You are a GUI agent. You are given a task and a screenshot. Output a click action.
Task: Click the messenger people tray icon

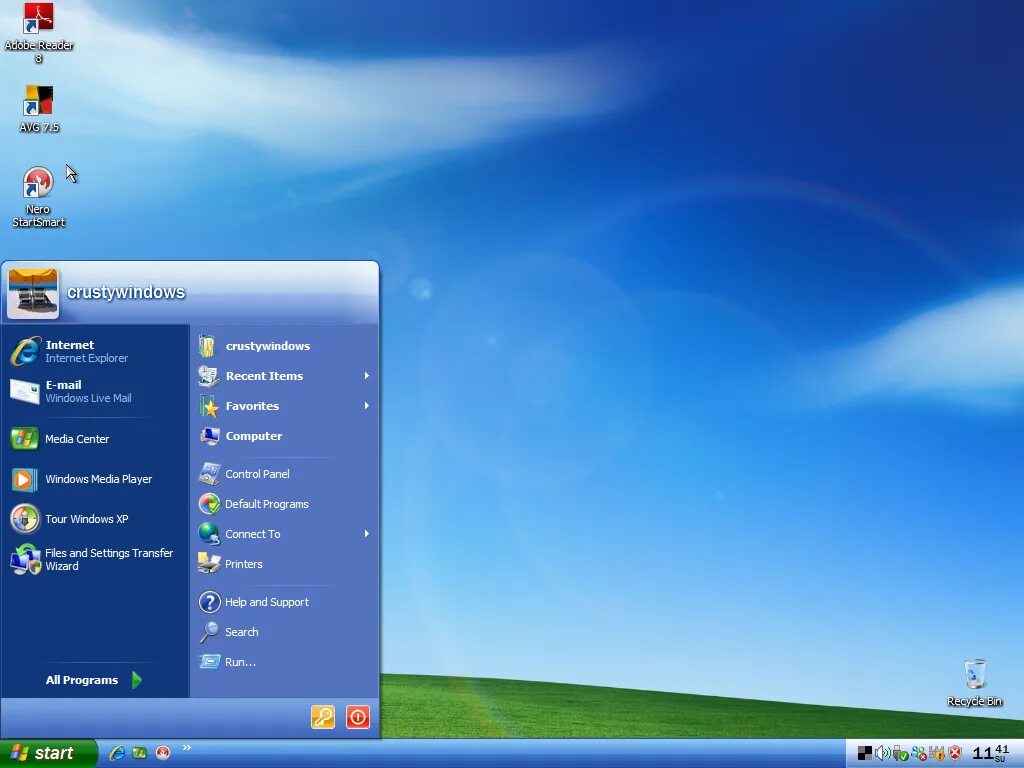[x=918, y=754]
